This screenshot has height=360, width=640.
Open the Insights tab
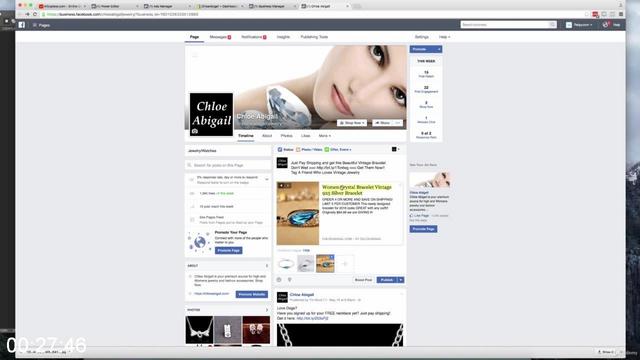click(283, 37)
